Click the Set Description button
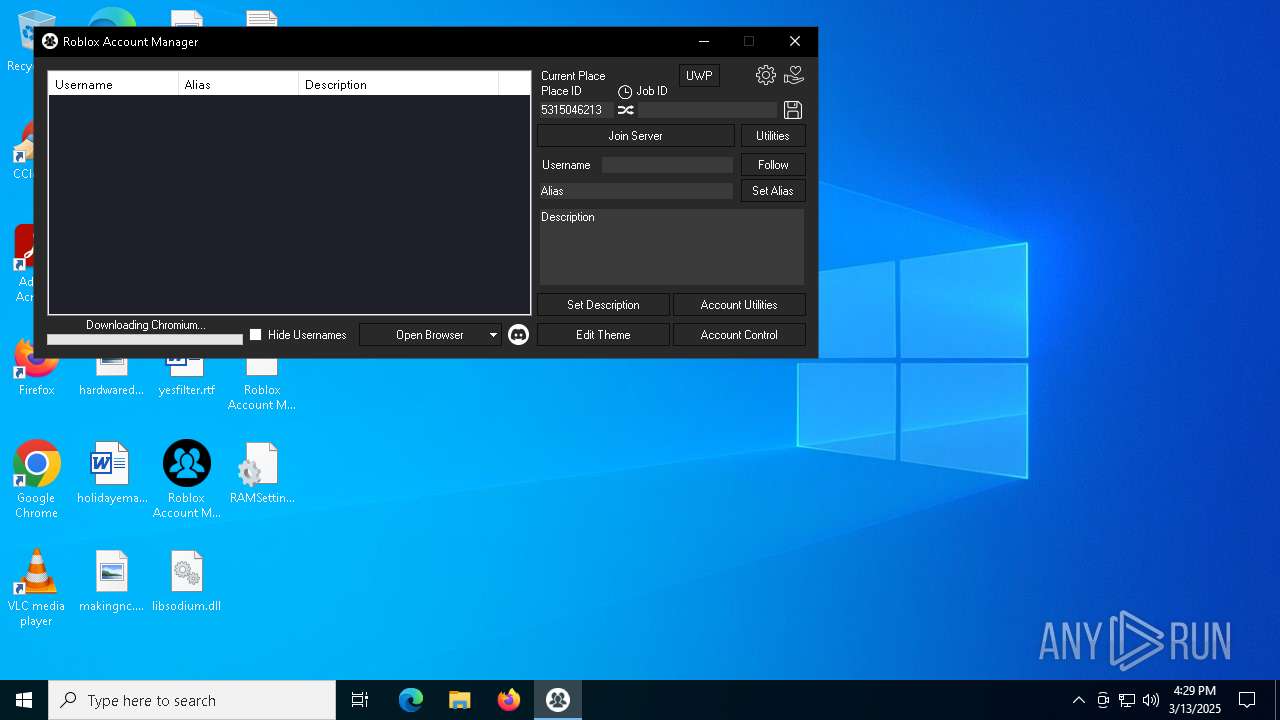 603,305
